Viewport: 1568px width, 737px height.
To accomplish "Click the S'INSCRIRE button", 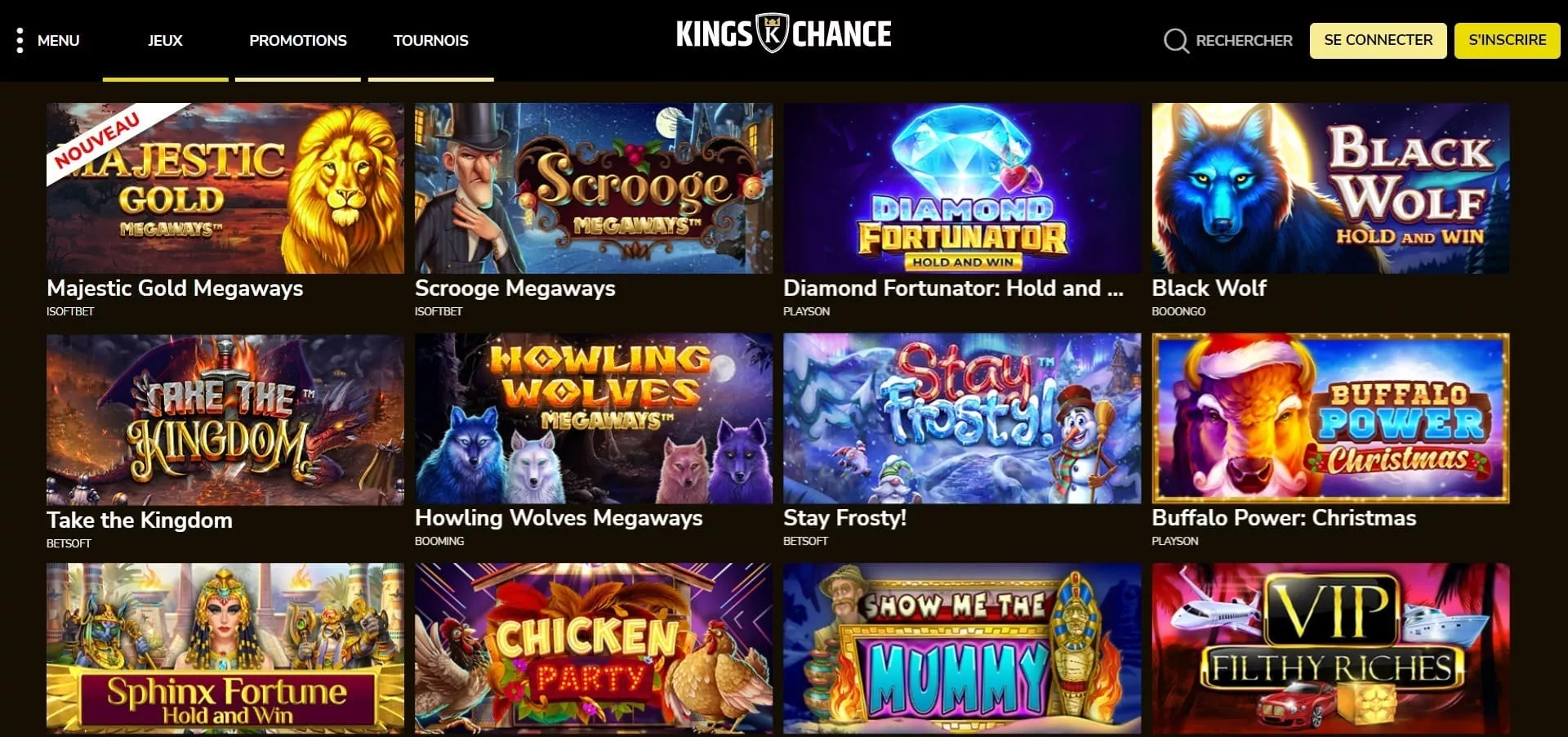I will point(1507,40).
